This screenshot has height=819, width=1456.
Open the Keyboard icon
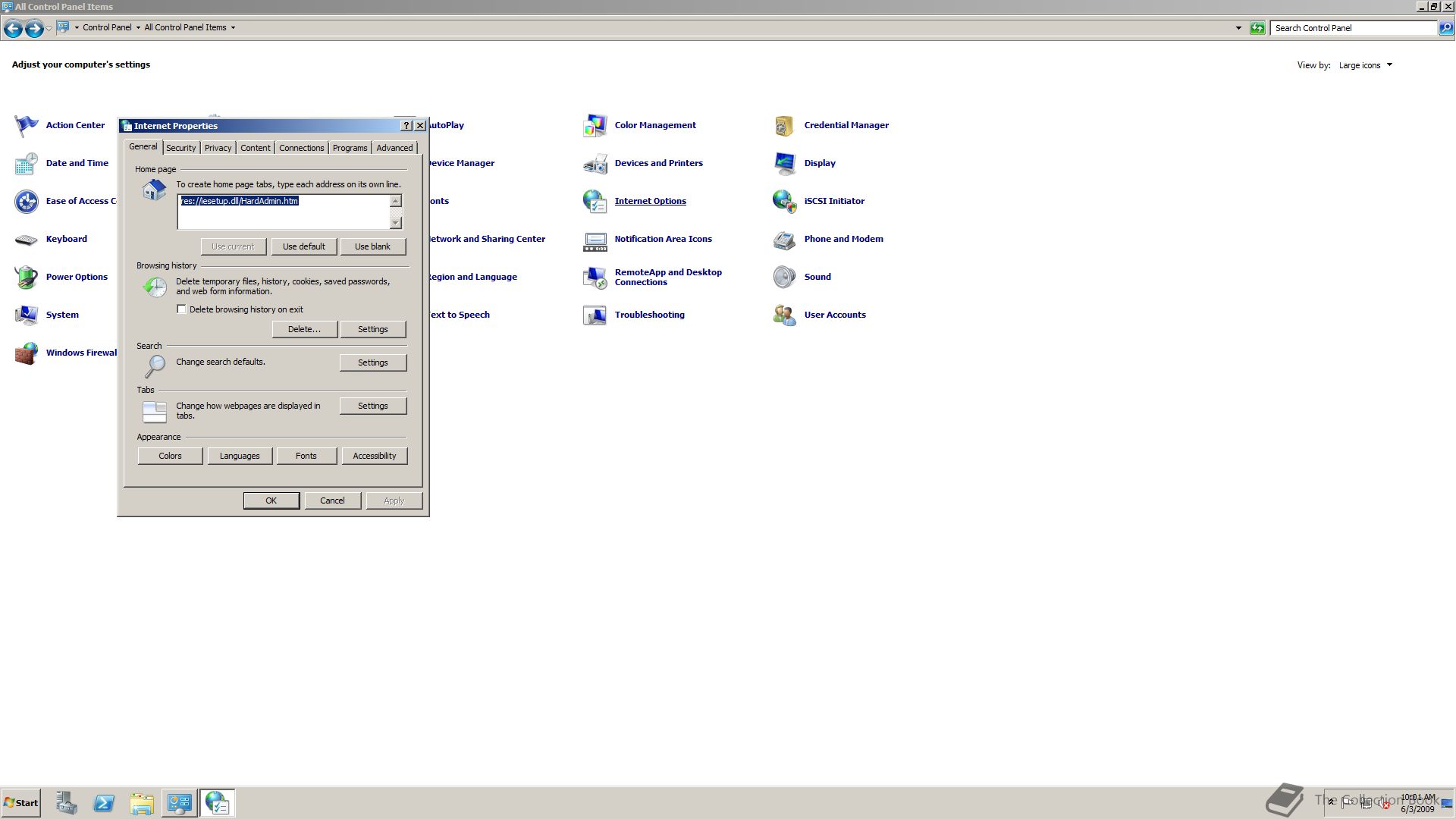click(27, 240)
